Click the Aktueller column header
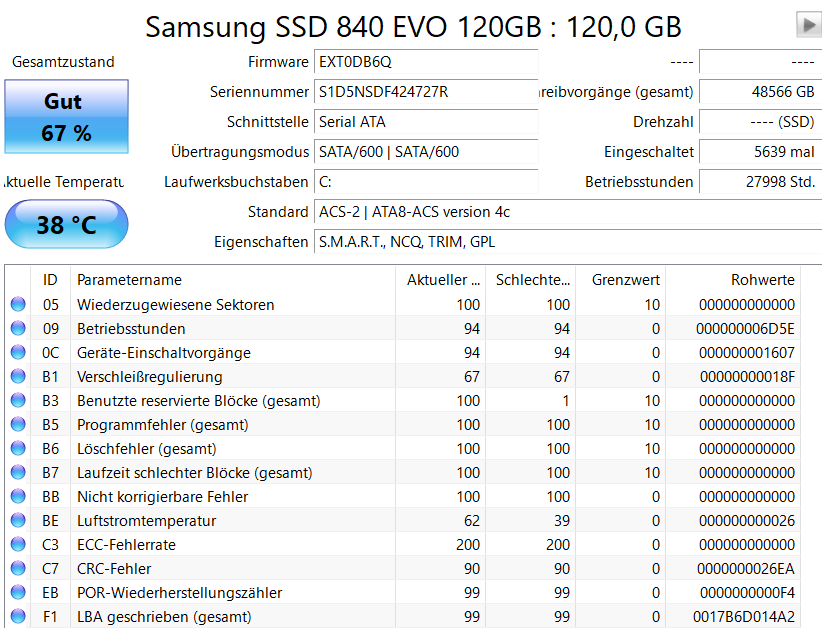Image resolution: width=822 pixels, height=628 pixels. (x=440, y=279)
